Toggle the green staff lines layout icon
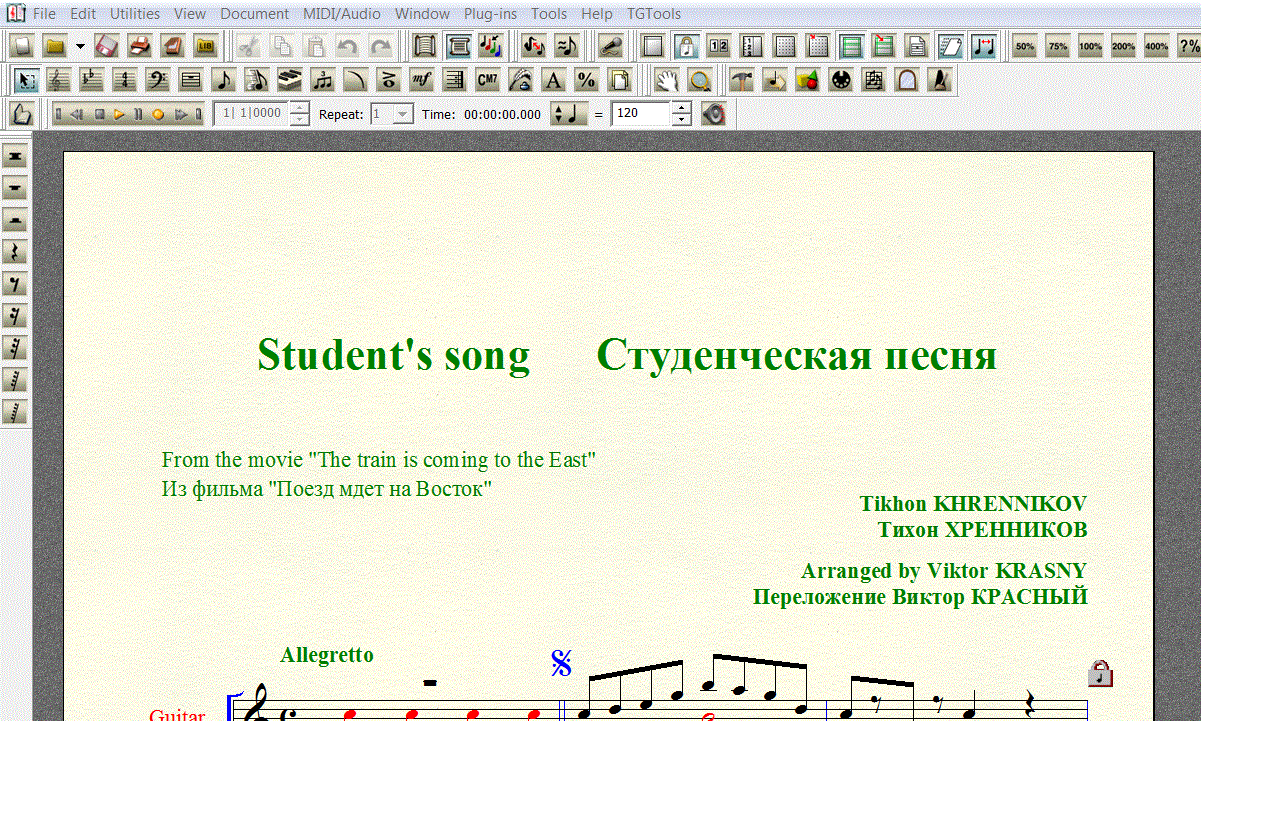 851,46
